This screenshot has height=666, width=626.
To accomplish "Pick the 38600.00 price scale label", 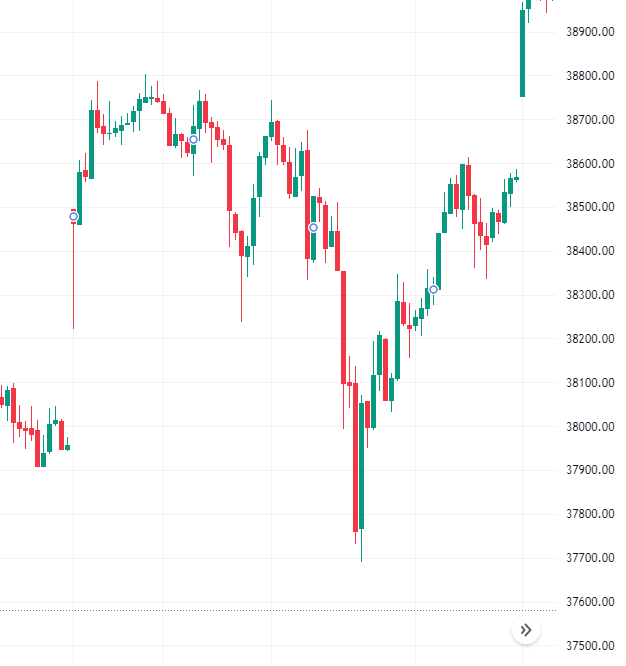I will tap(589, 164).
